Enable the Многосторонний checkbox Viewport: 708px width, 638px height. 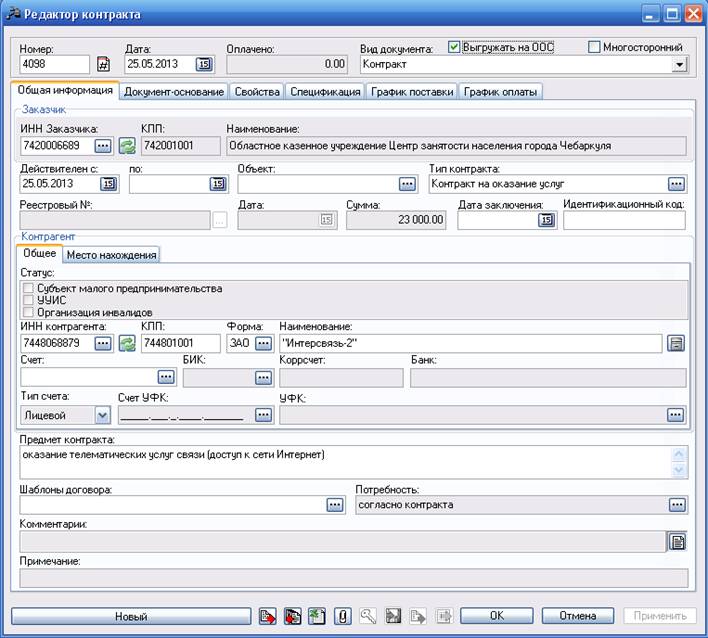[x=595, y=47]
